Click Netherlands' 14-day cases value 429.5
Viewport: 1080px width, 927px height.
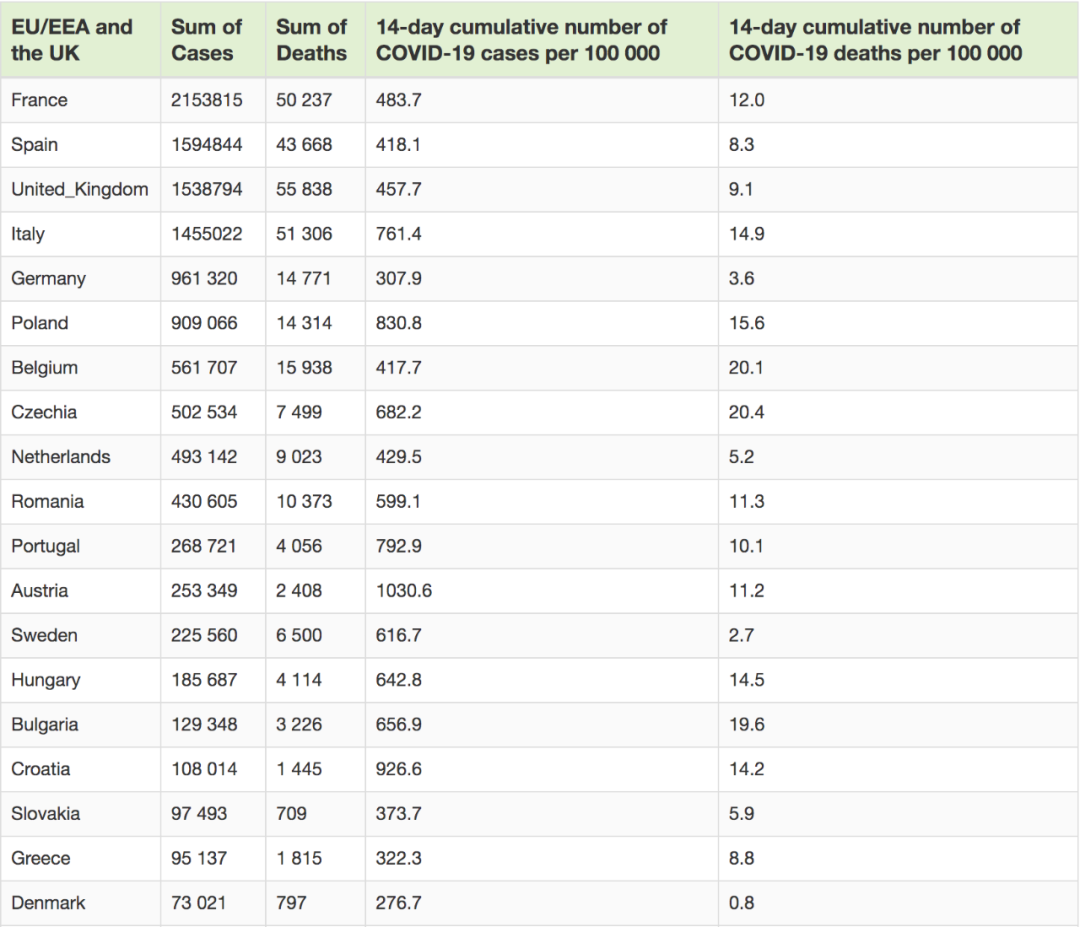398,457
